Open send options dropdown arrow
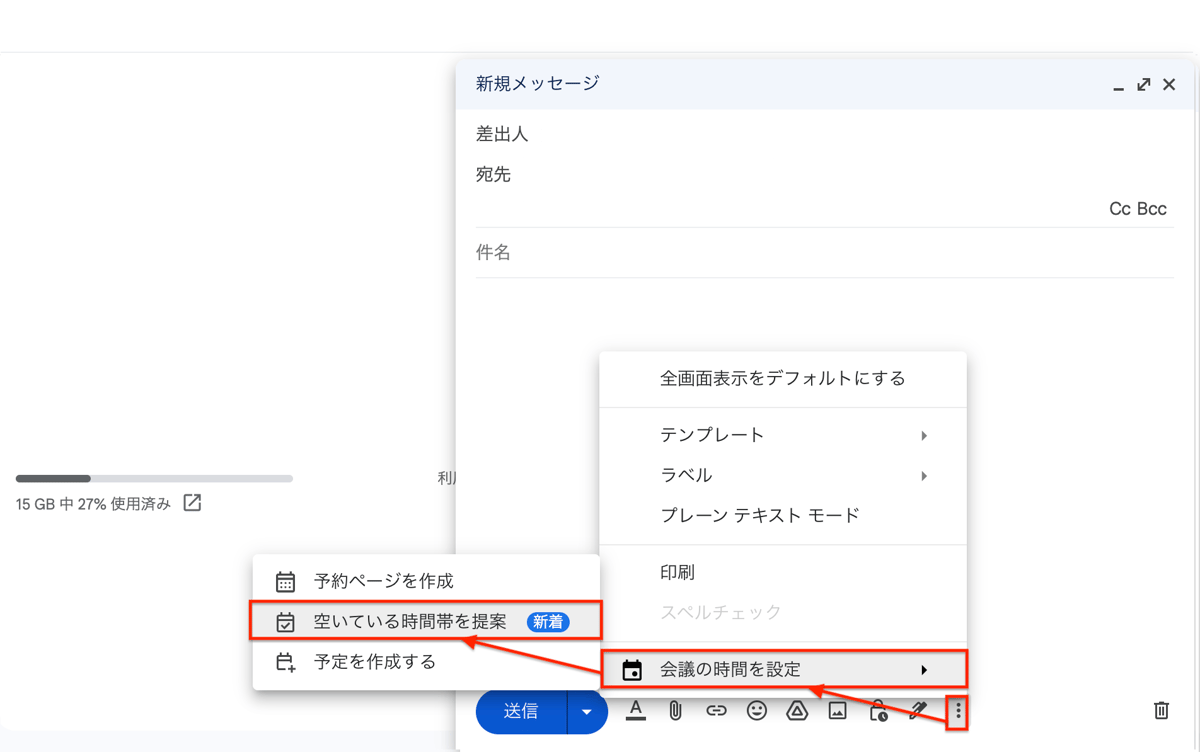This screenshot has width=1200, height=752. coord(587,712)
